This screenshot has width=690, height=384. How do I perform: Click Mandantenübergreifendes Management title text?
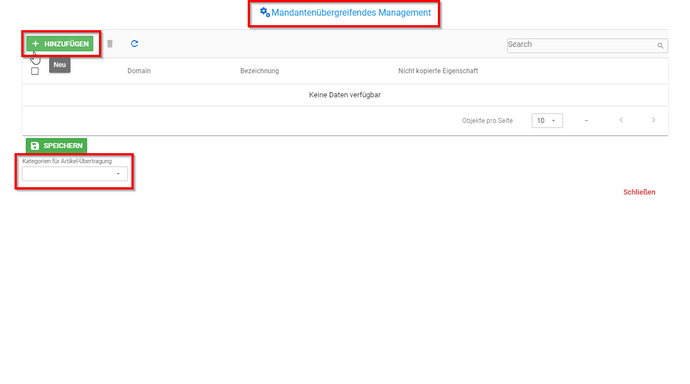[x=351, y=13]
